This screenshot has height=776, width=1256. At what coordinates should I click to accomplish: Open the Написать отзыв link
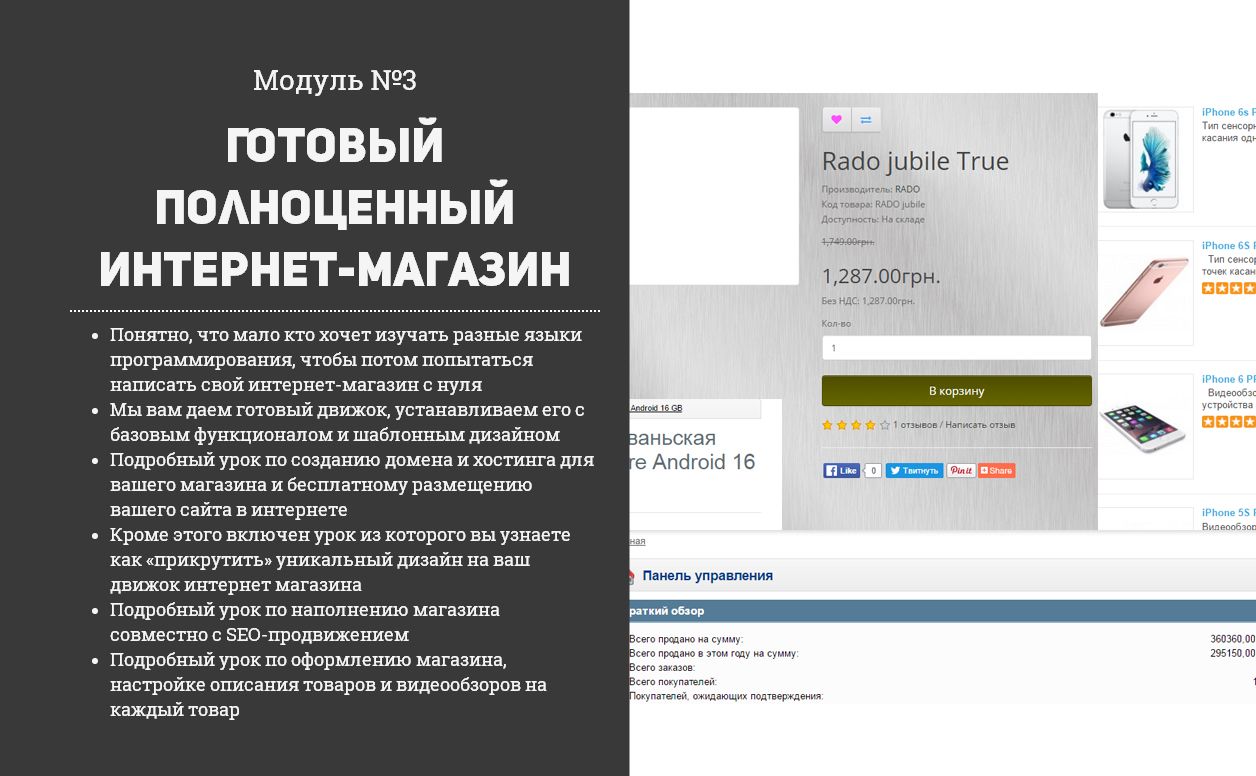click(x=980, y=425)
